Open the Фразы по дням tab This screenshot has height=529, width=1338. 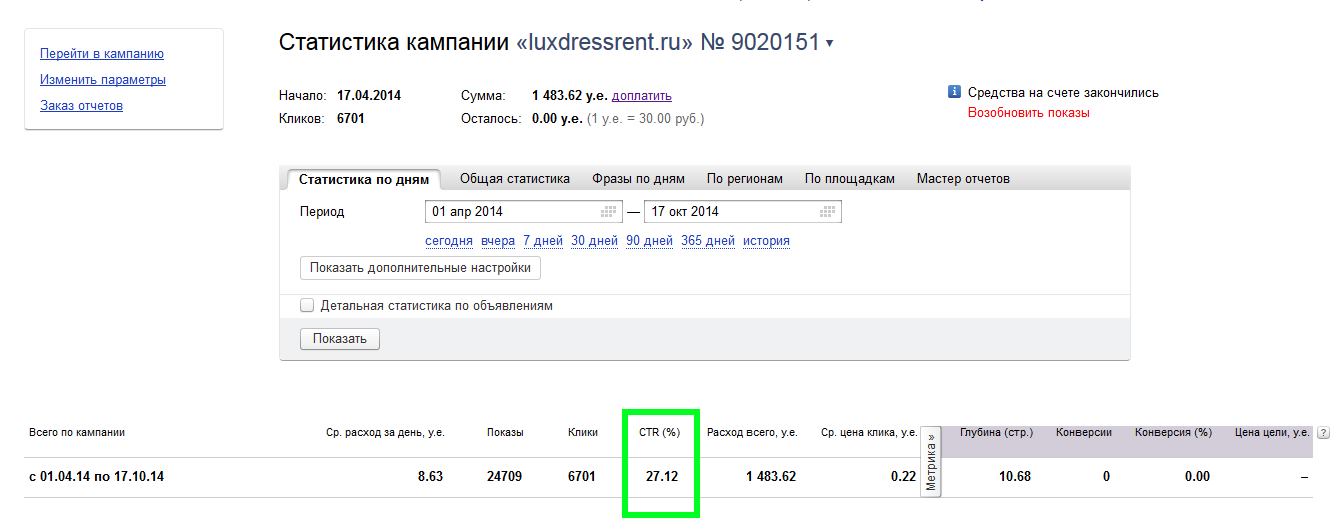click(x=638, y=179)
